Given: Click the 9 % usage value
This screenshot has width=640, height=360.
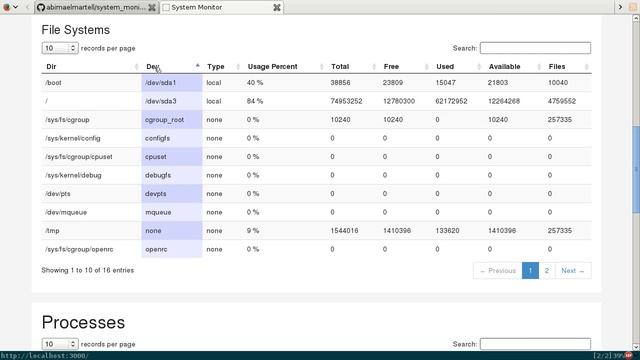Looking at the screenshot, I should coord(253,231).
